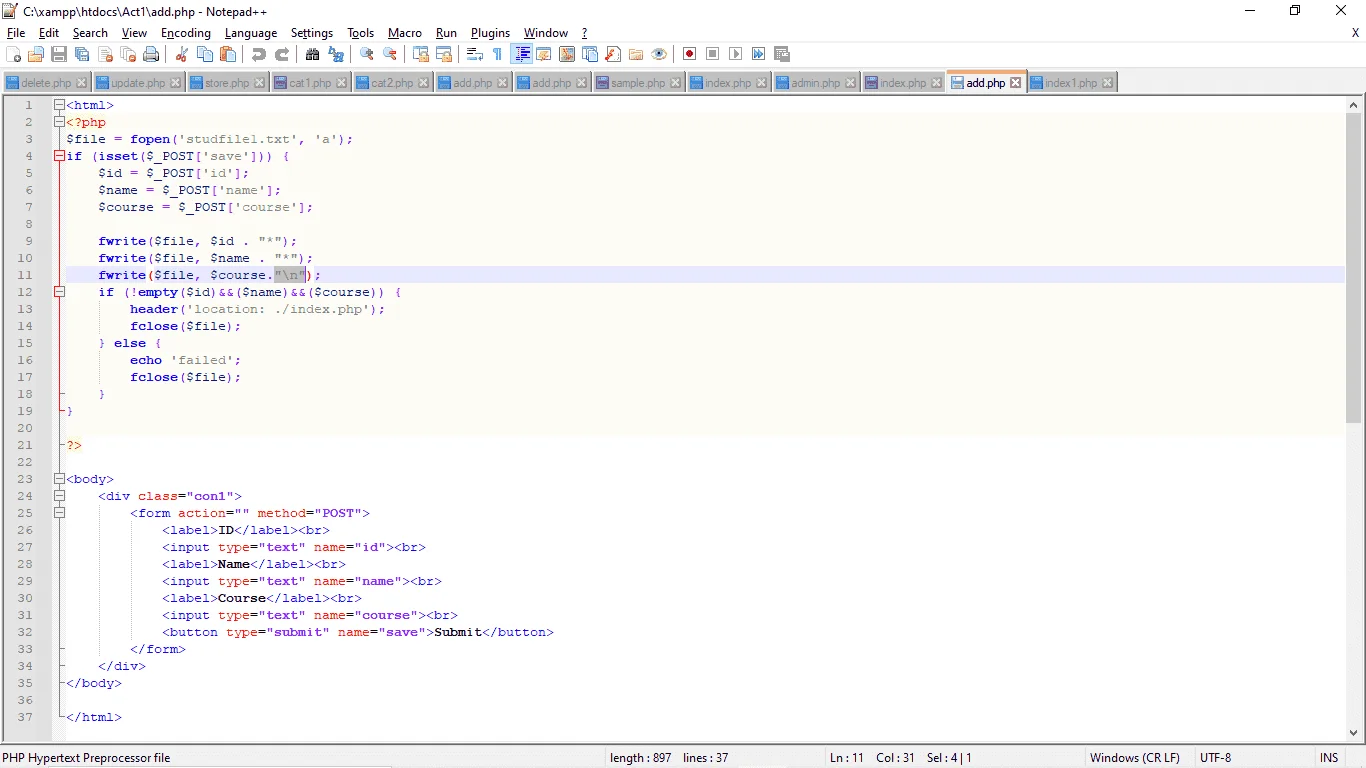
Task: Collapse the <?php block fold on line 2
Action: 59,122
